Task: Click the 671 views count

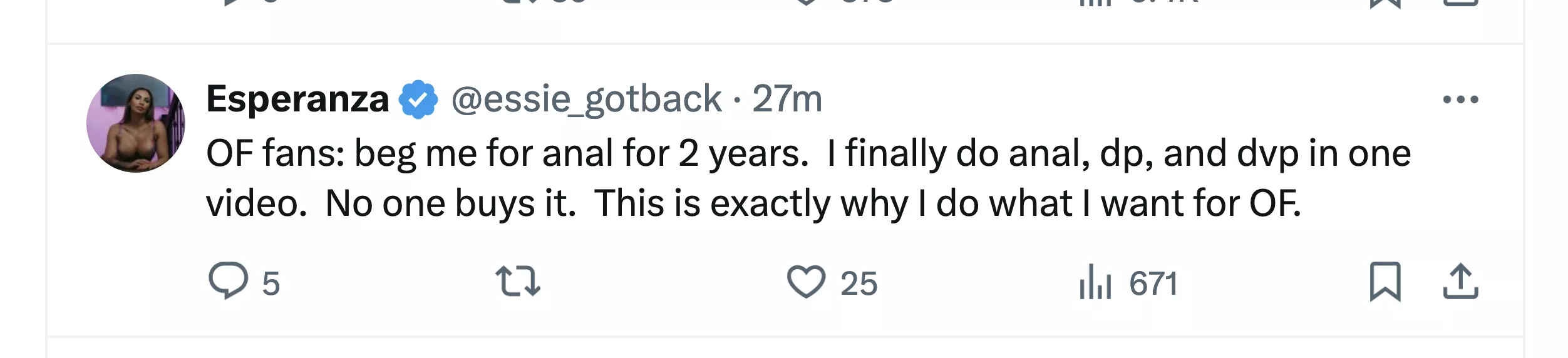Action: (x=1153, y=284)
